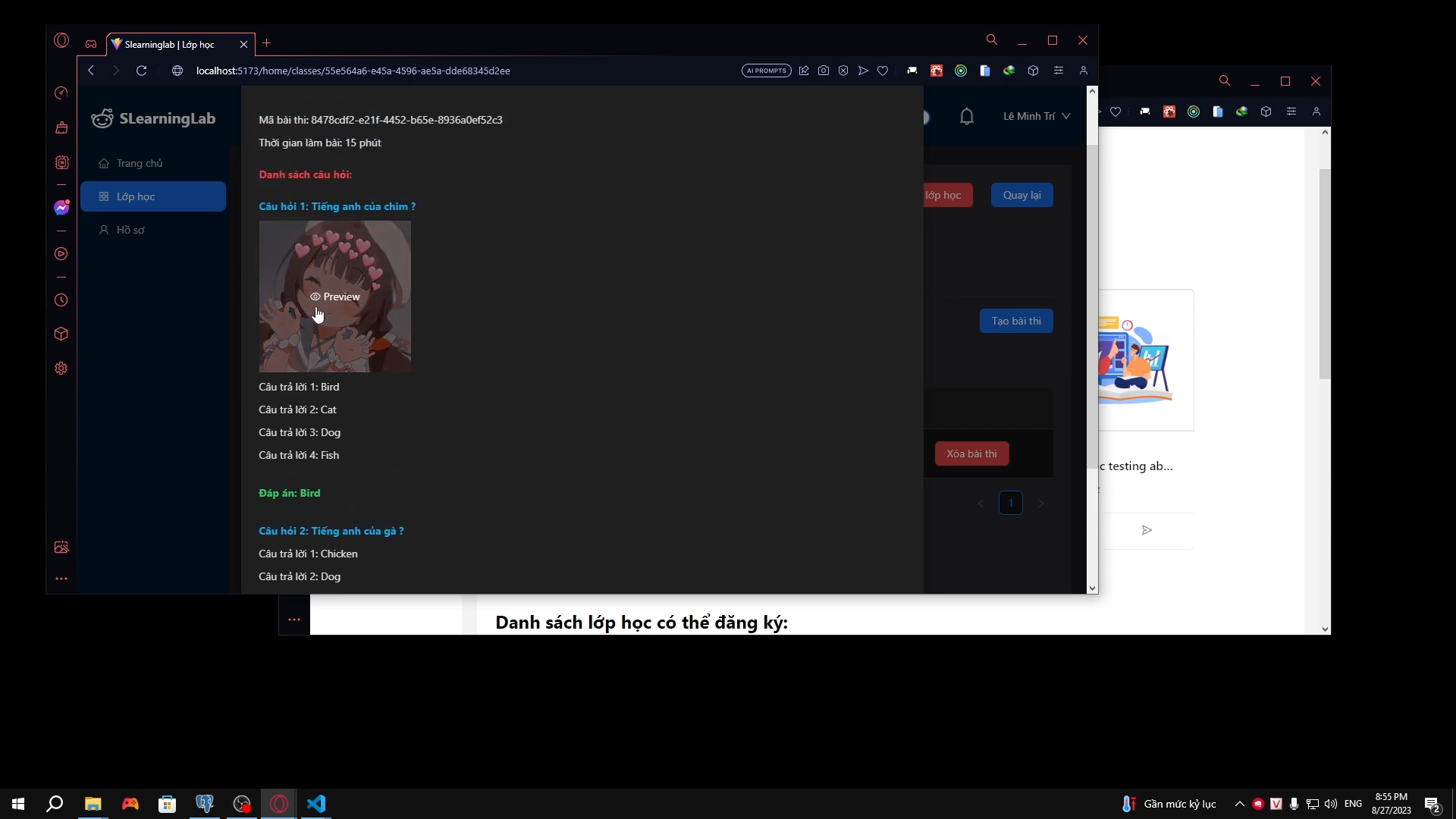Launch Visual Studio Code from taskbar
Viewport: 1456px width, 819px height.
(x=316, y=804)
